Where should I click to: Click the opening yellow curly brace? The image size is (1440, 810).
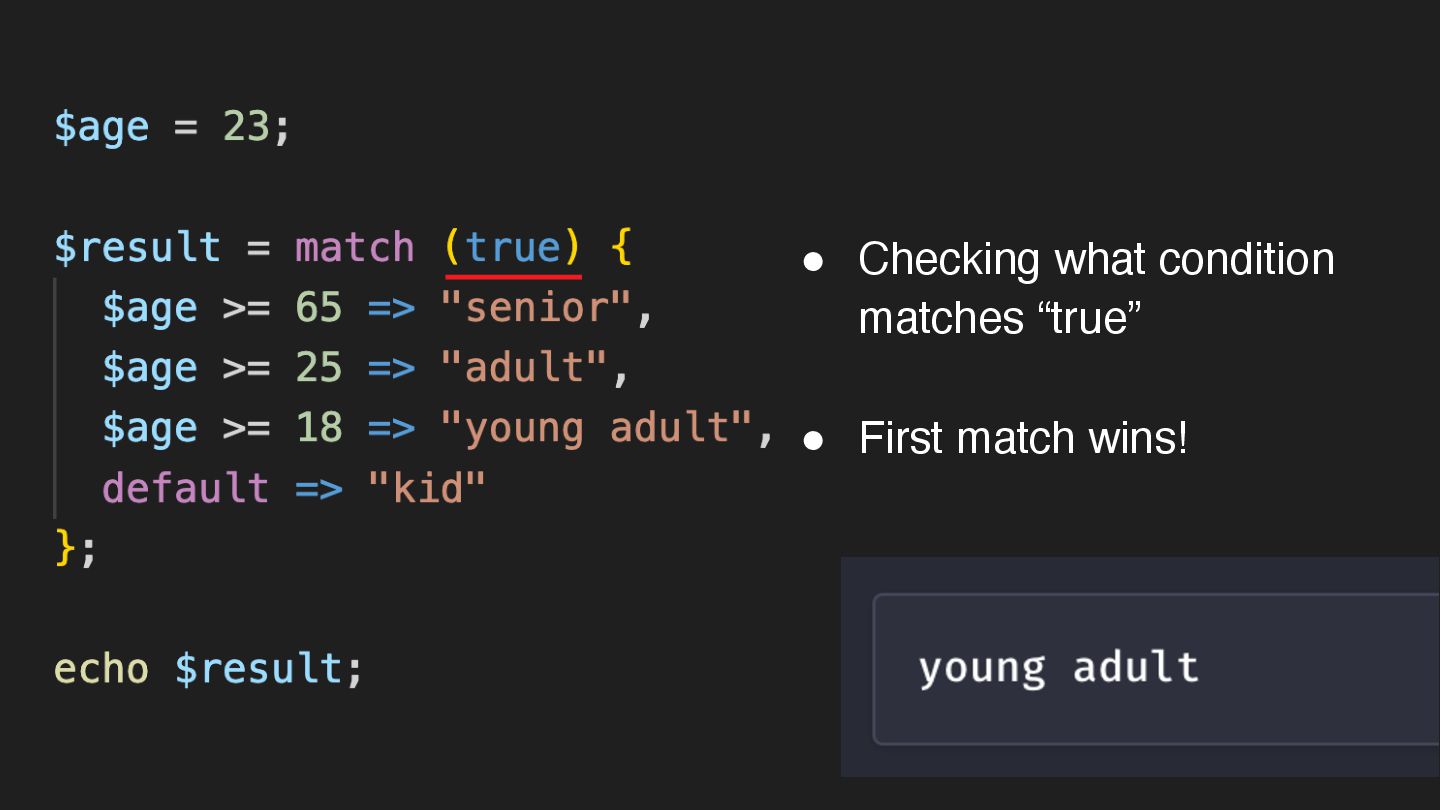tap(621, 248)
